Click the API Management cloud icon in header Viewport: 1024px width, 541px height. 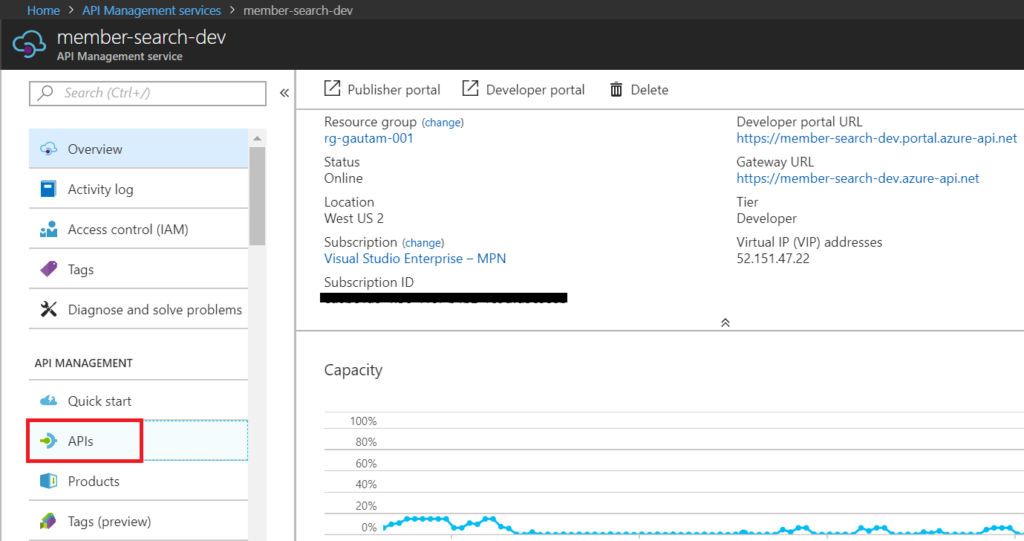[x=29, y=45]
